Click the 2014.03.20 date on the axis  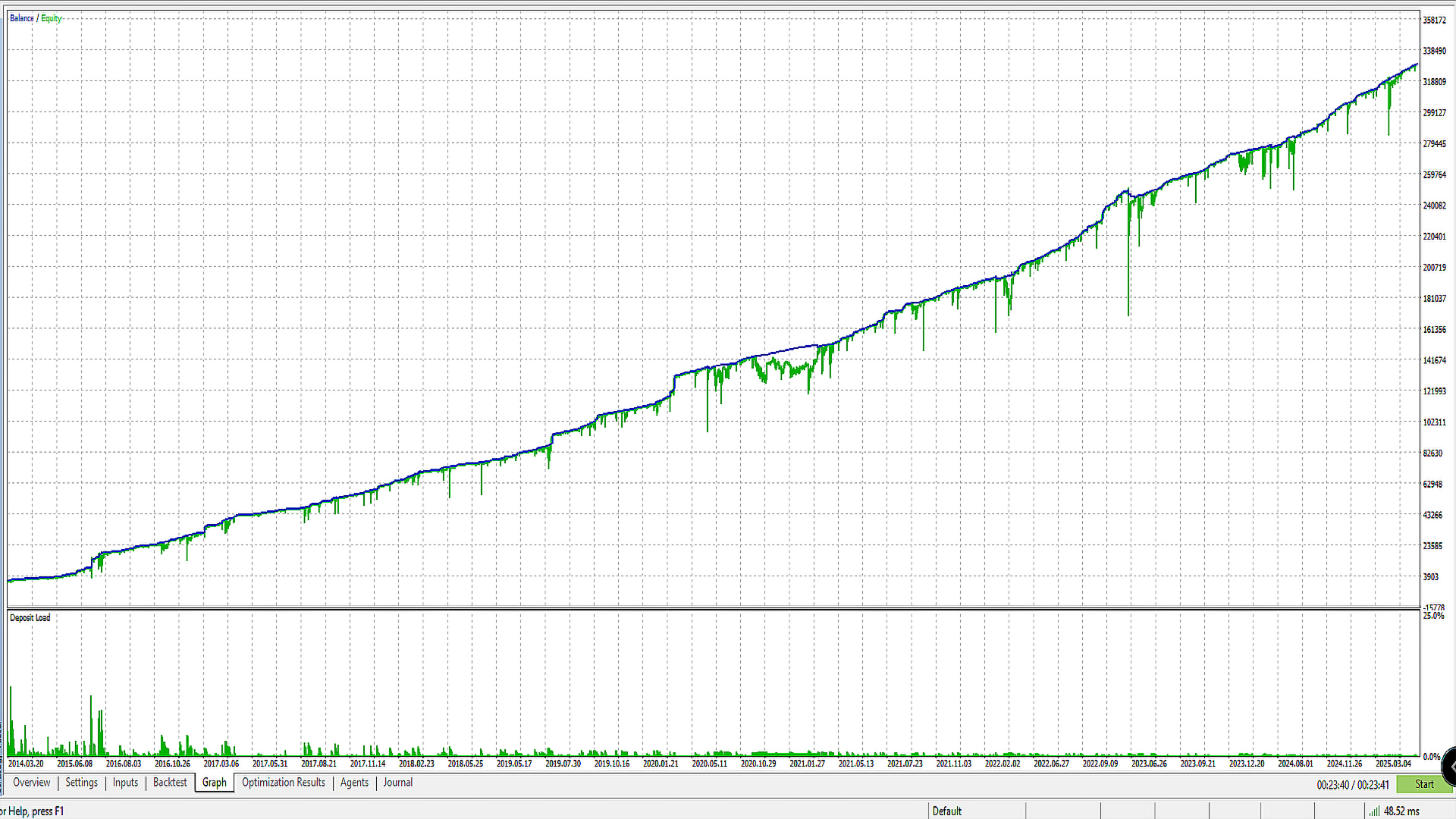(x=26, y=764)
